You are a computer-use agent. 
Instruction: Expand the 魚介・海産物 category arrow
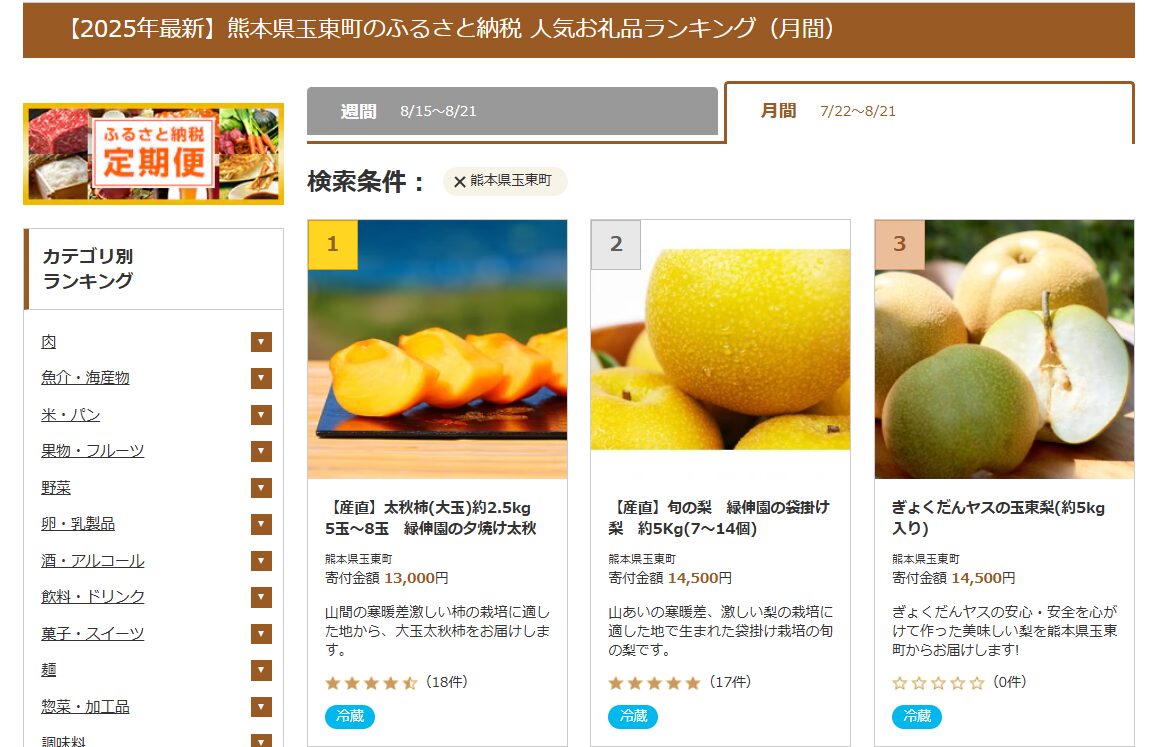(261, 378)
